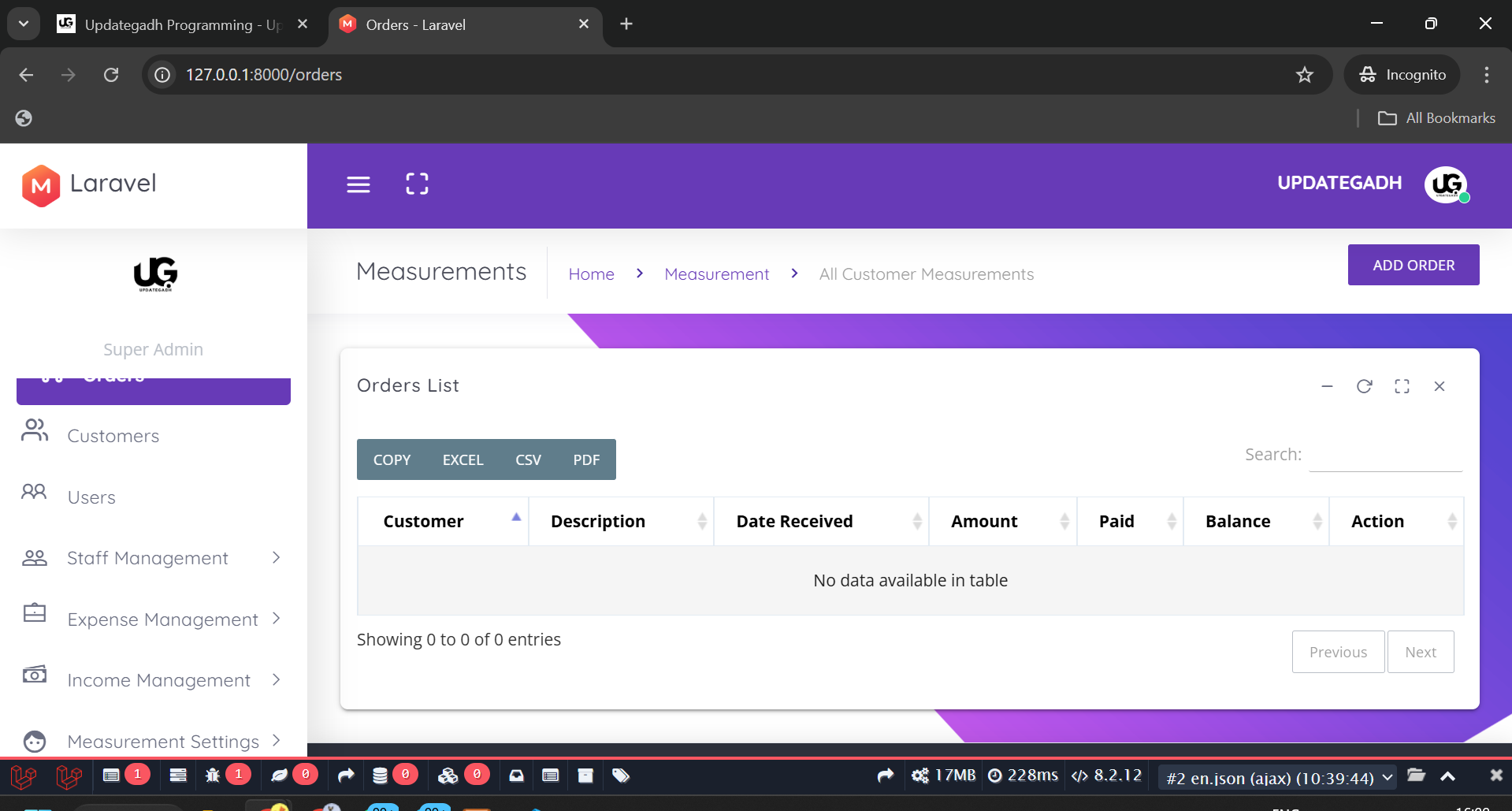This screenshot has height=811, width=1512.
Task: Expand Income Management submenu chevron
Action: coord(276,679)
